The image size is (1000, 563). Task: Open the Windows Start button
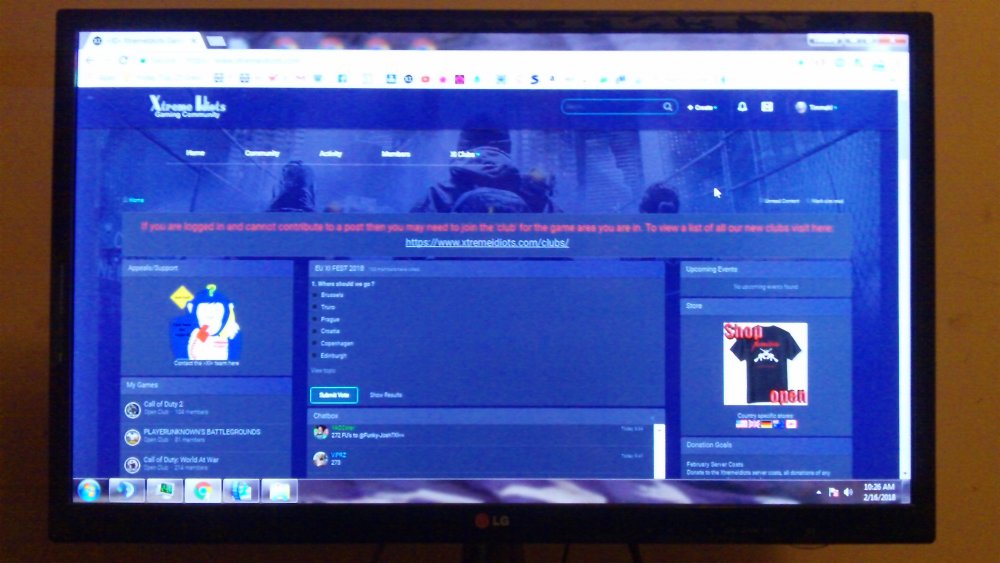(89, 490)
